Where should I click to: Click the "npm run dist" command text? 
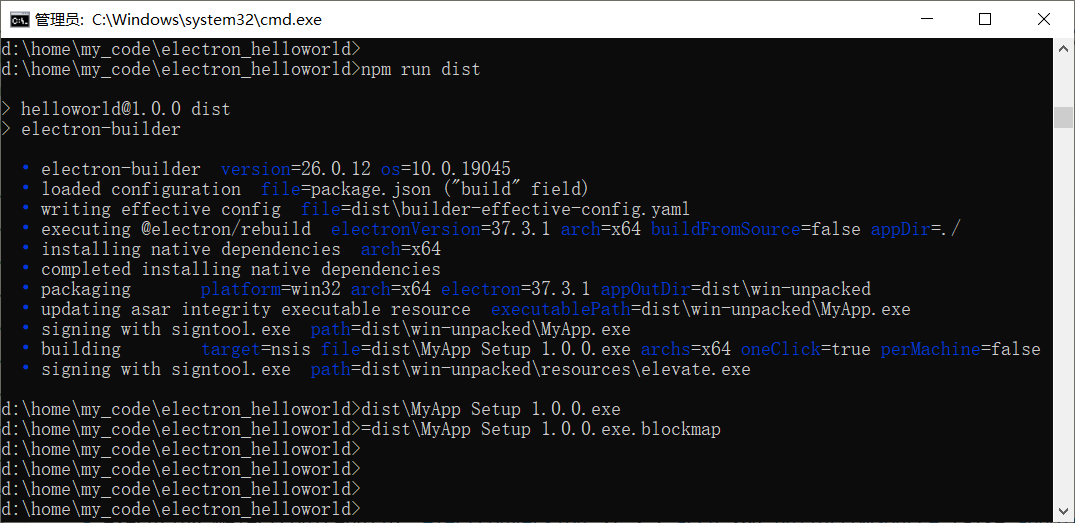[421, 69]
